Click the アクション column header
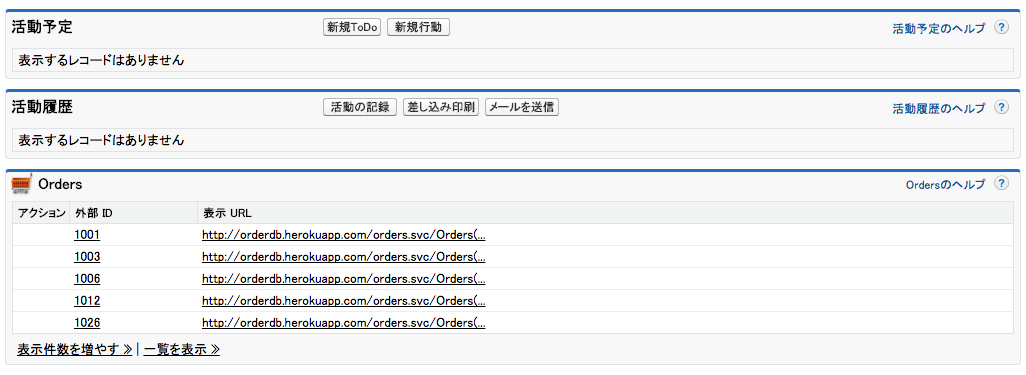1026x375 pixels. (x=42, y=213)
